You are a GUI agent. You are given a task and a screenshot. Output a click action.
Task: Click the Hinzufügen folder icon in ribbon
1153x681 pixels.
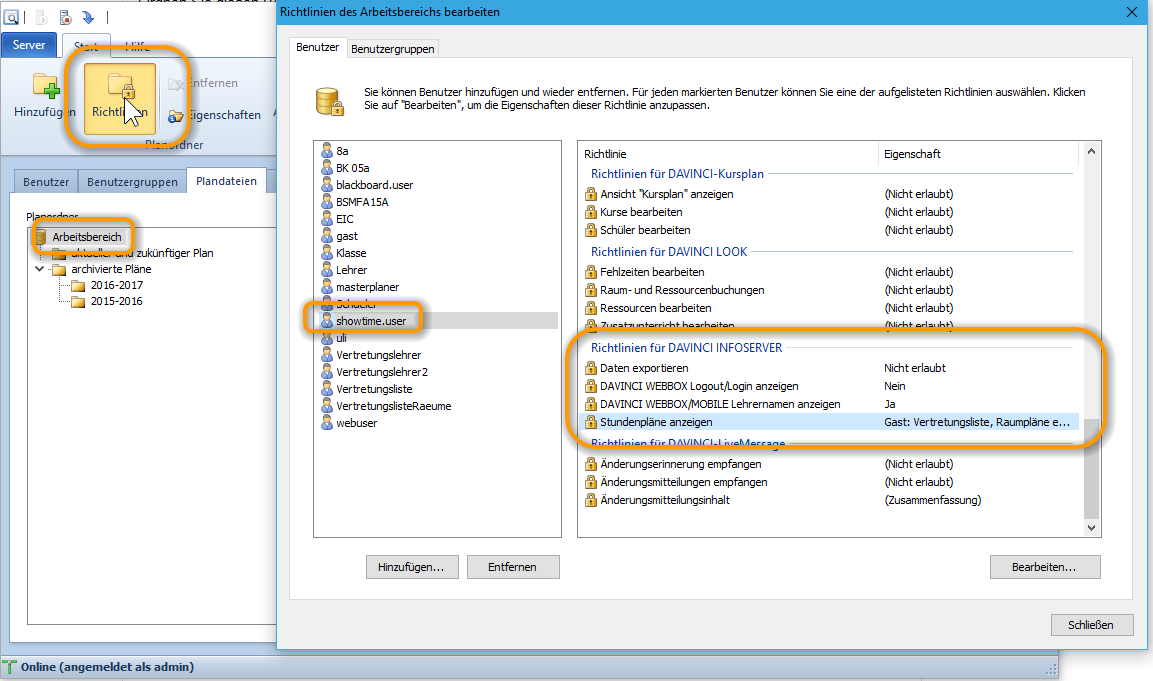(46, 85)
